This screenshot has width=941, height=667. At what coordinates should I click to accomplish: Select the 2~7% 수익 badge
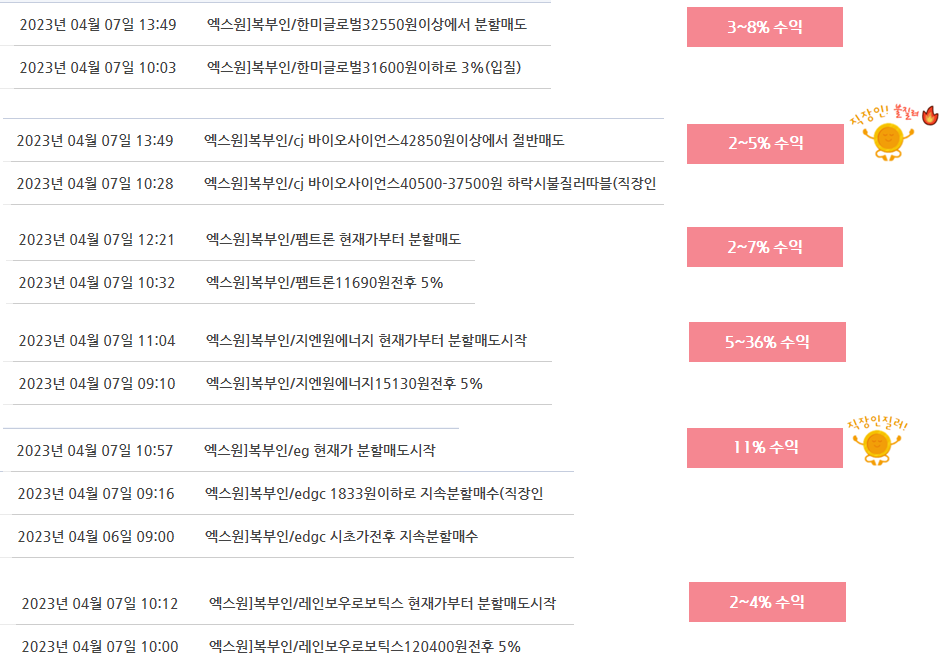coord(765,247)
